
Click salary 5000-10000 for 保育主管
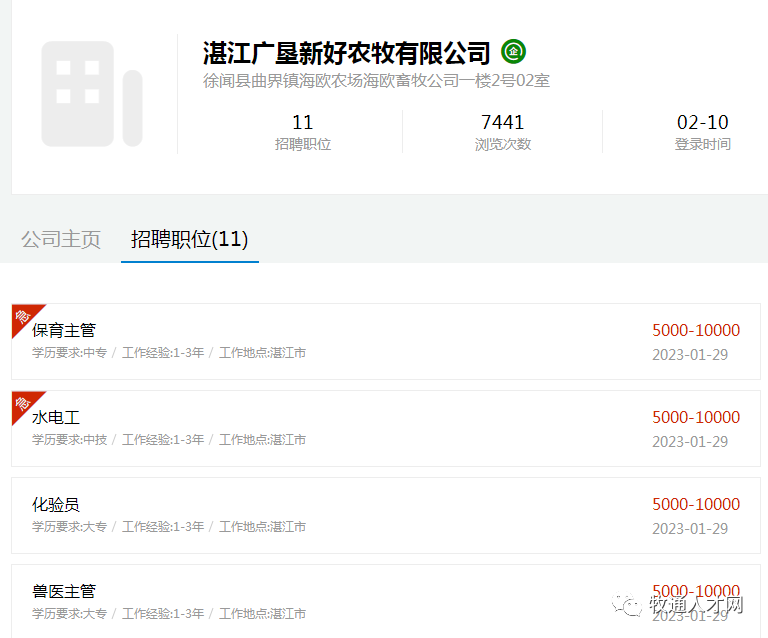click(x=696, y=330)
